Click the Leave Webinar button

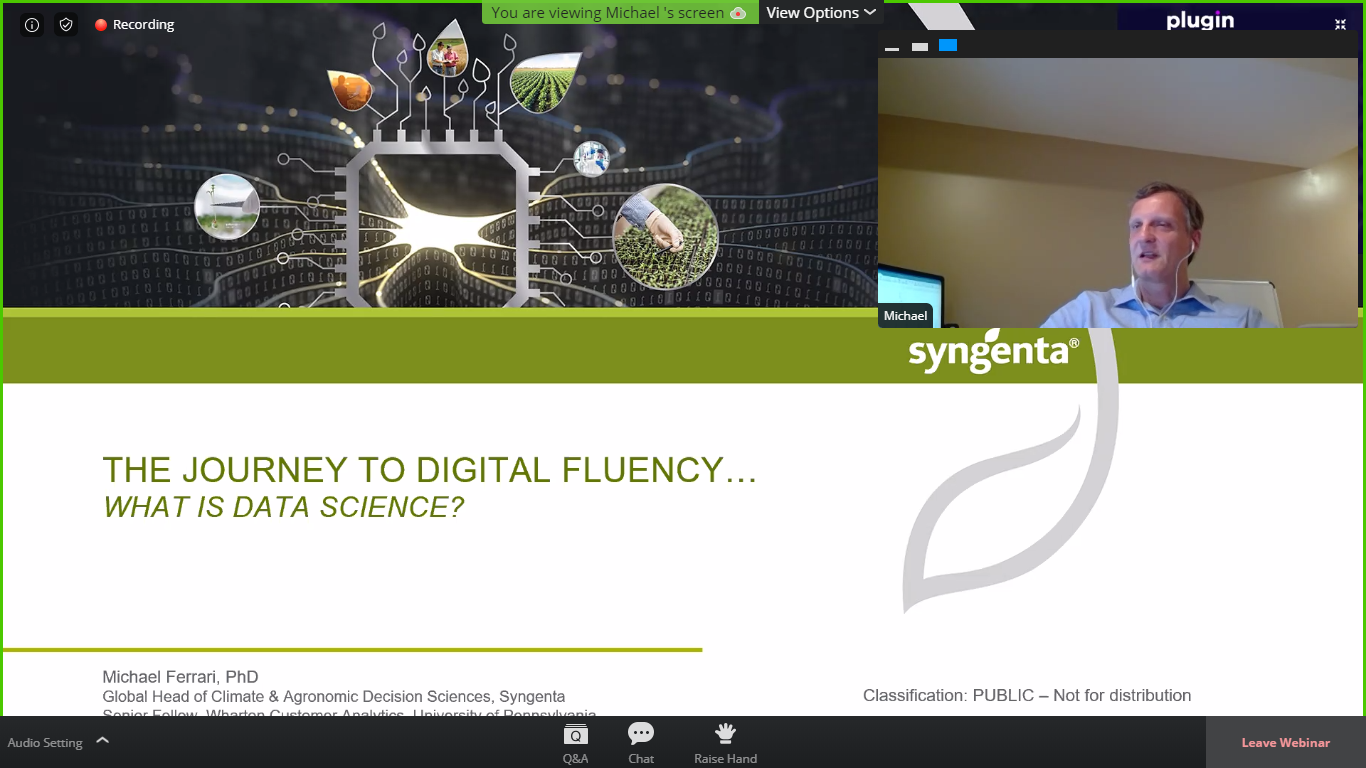(x=1285, y=743)
